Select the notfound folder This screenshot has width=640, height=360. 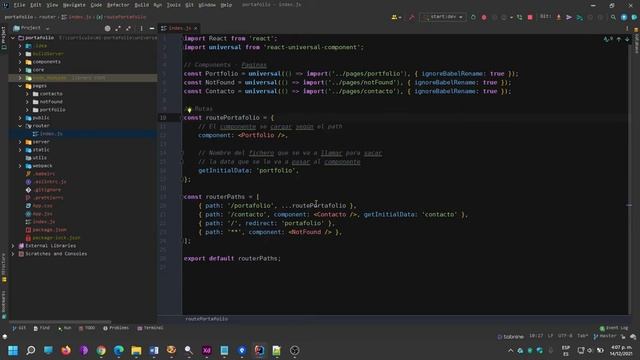point(51,102)
